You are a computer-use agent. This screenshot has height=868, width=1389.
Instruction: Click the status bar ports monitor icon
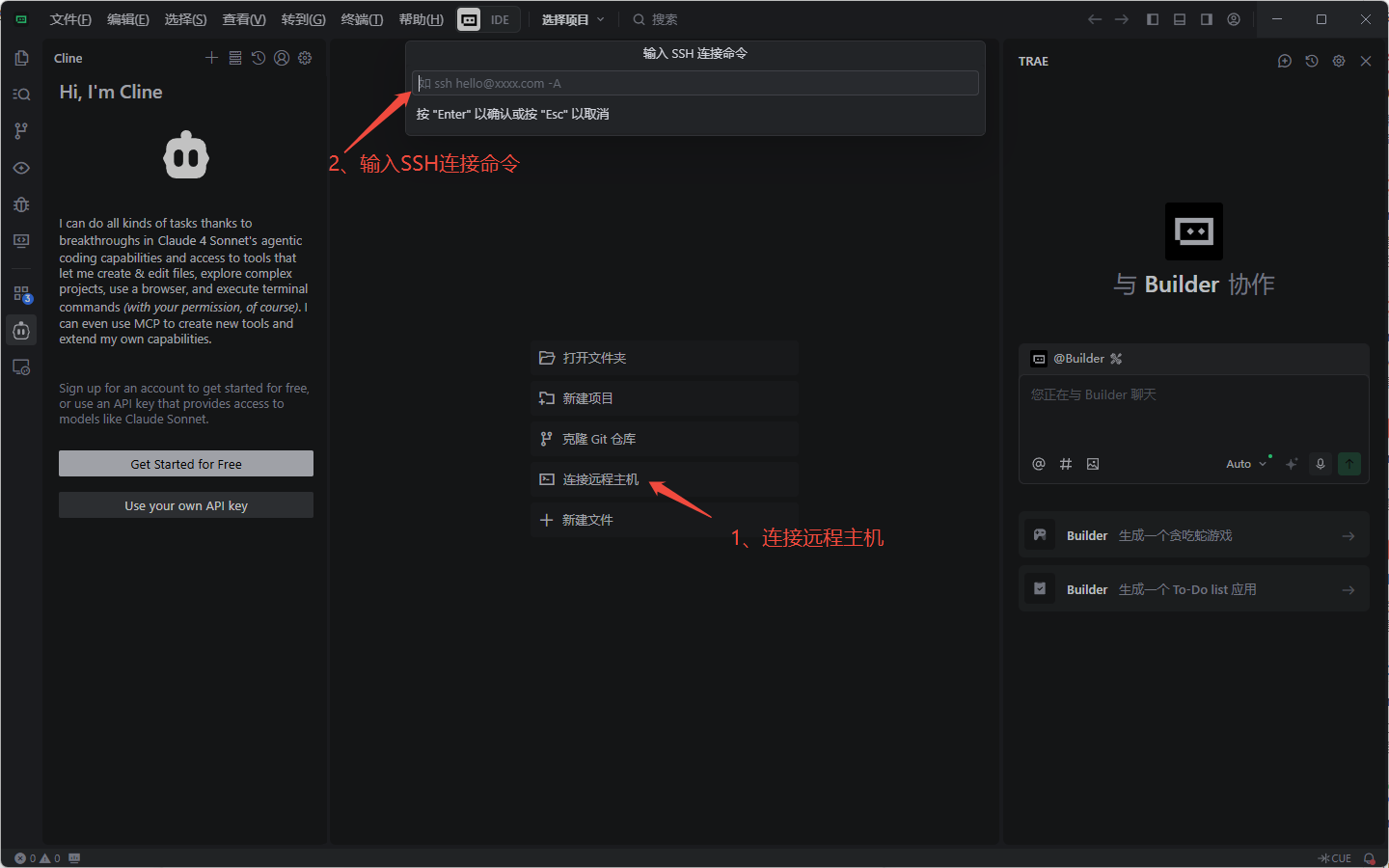(x=75, y=858)
